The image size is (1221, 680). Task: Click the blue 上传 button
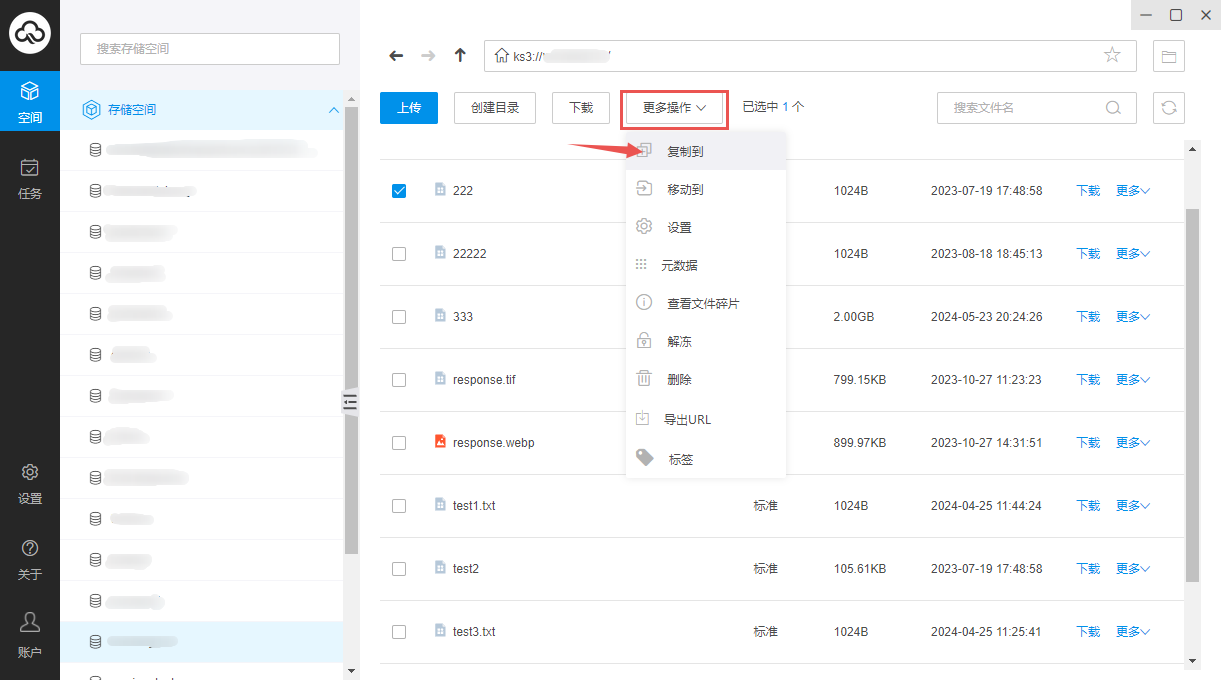(x=409, y=108)
